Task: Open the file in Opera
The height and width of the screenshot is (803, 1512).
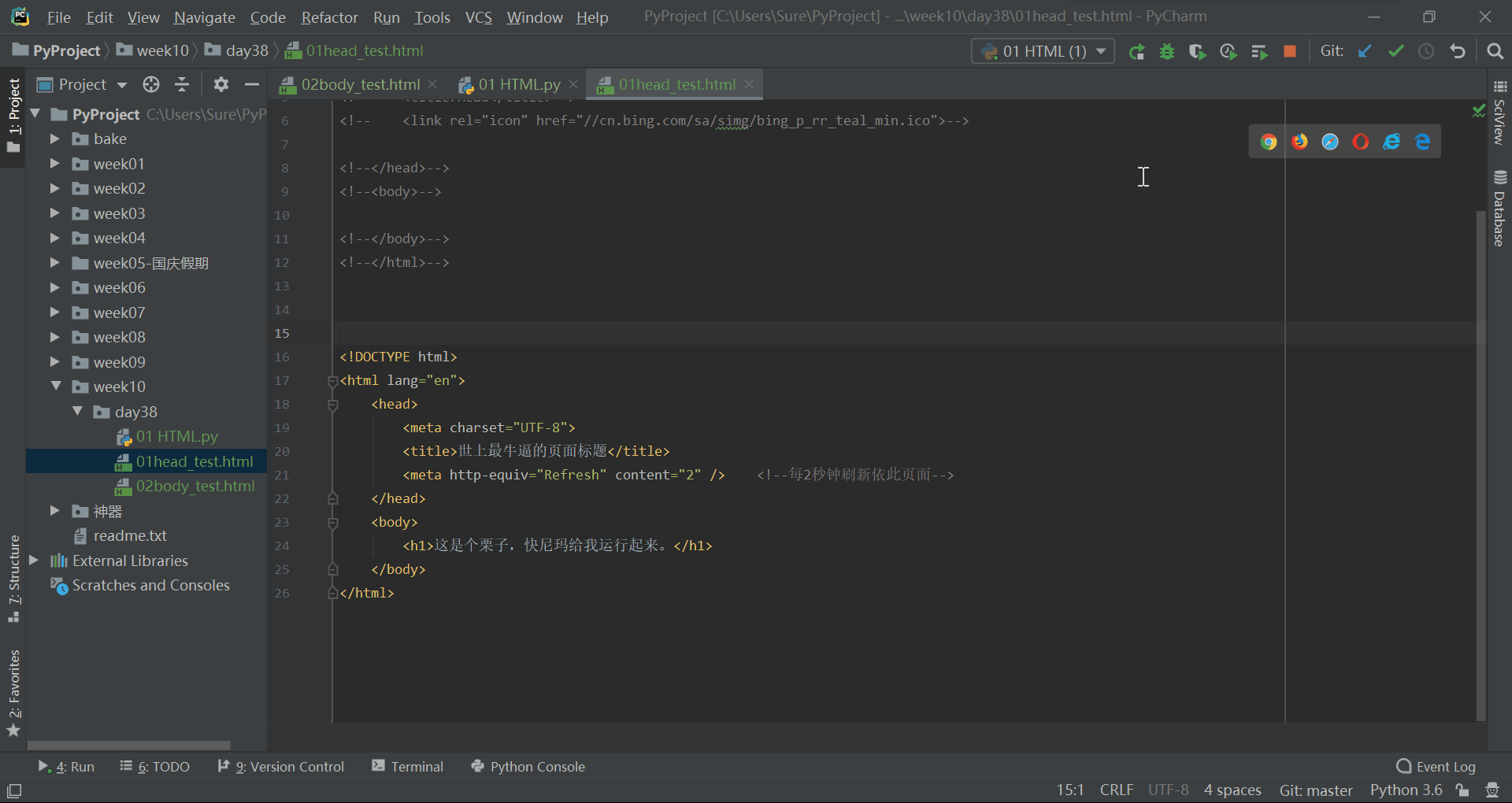Action: [1360, 141]
